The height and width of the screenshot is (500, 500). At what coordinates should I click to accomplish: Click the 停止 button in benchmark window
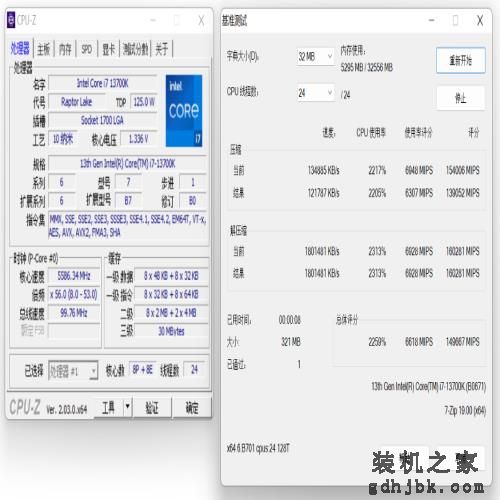click(461, 98)
